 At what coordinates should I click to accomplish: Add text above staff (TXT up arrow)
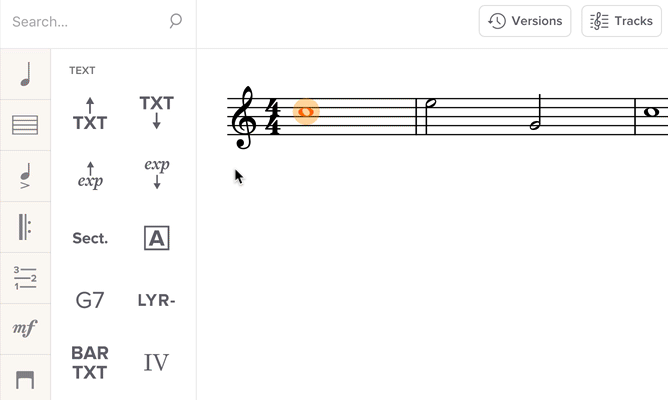[x=90, y=114]
